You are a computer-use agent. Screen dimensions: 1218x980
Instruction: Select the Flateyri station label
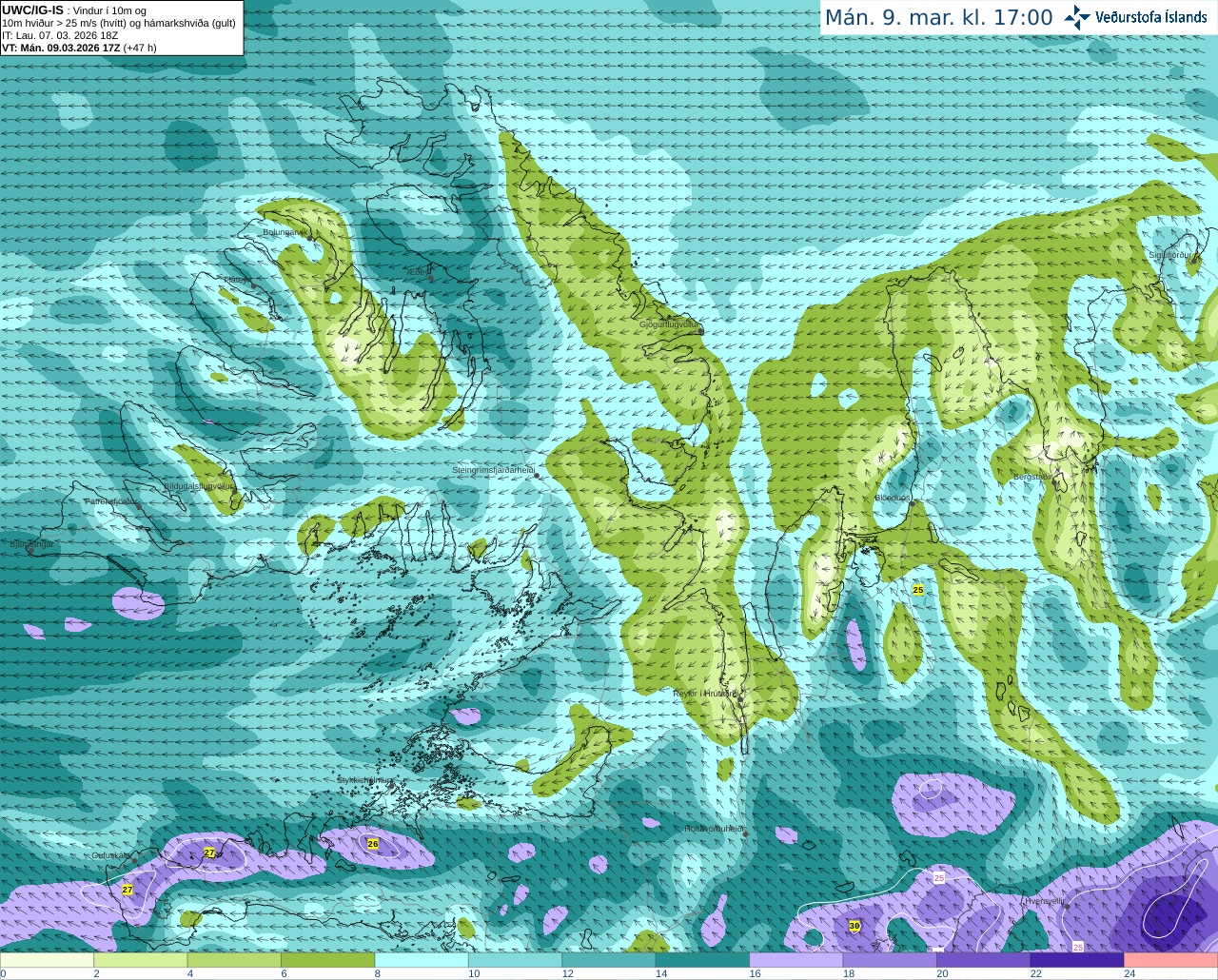[238, 280]
